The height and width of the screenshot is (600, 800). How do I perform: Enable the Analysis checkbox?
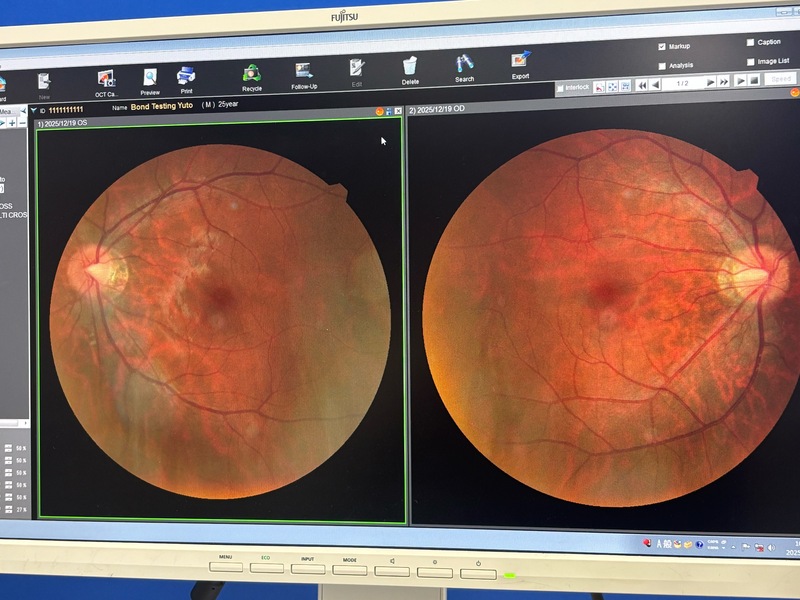(662, 66)
